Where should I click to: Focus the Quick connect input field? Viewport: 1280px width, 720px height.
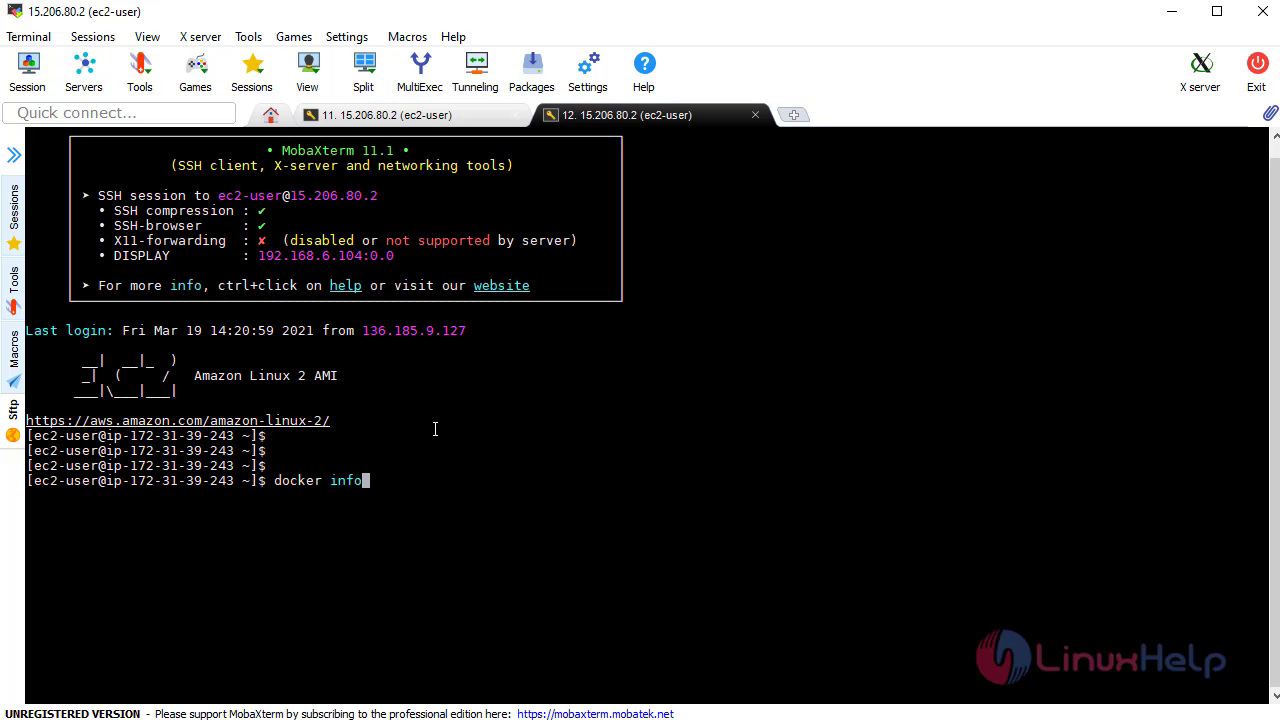(119, 113)
